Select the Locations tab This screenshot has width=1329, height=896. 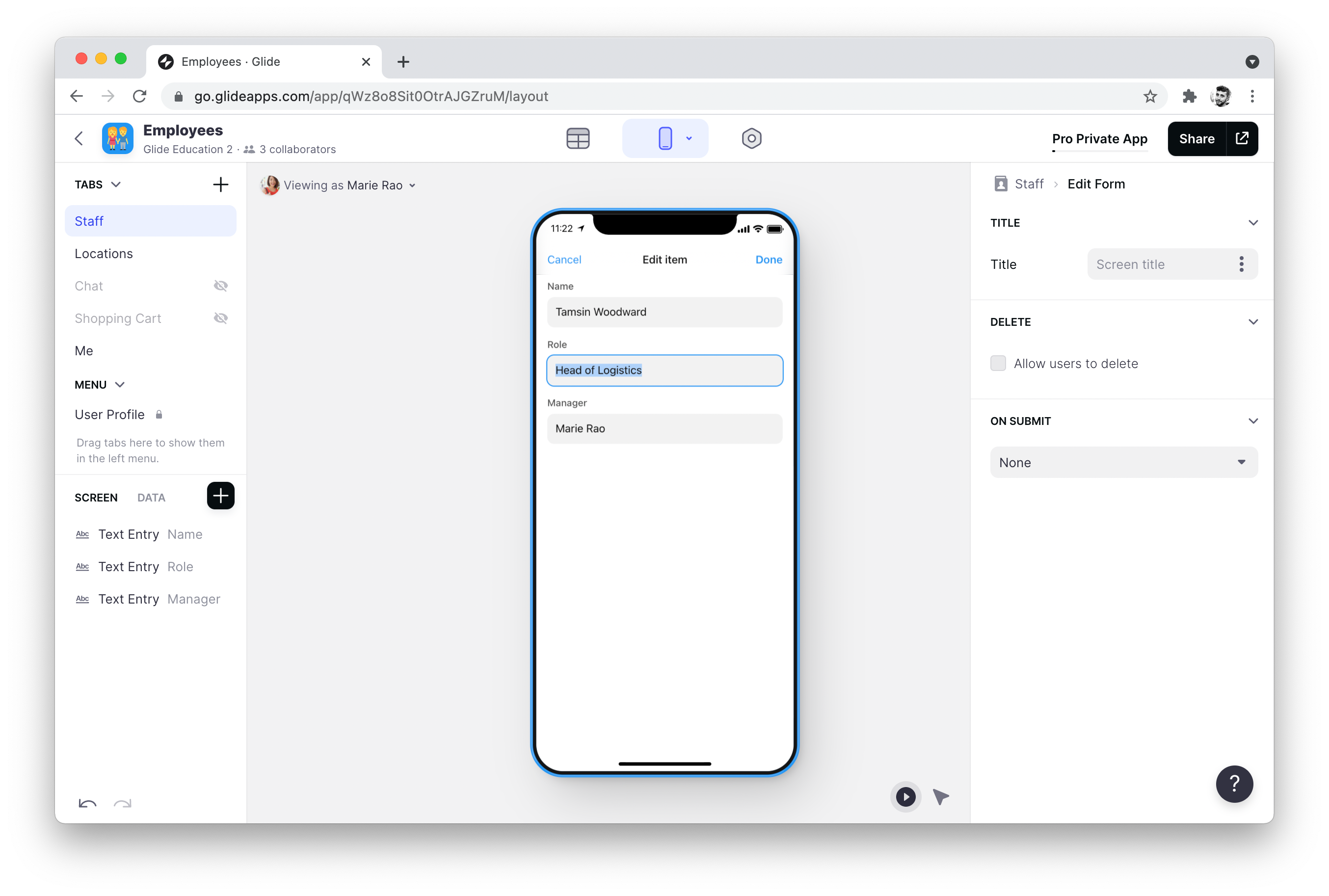click(x=104, y=254)
